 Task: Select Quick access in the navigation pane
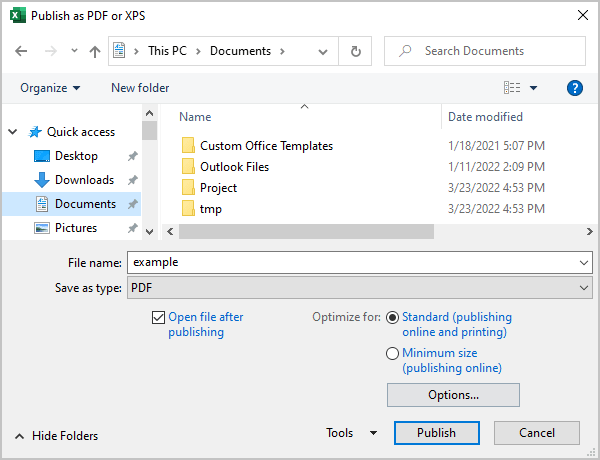click(x=81, y=132)
